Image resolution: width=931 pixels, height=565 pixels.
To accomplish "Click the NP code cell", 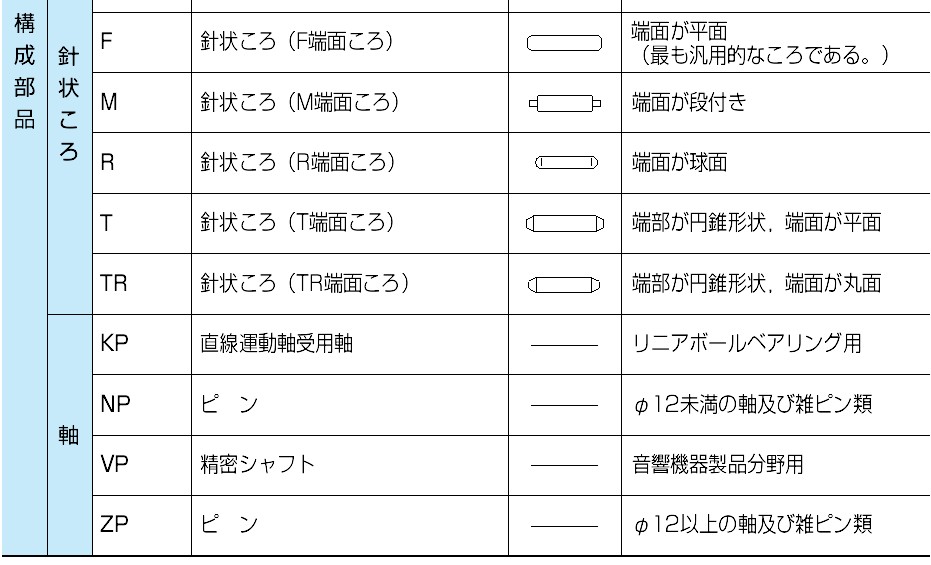I will 142,405.
